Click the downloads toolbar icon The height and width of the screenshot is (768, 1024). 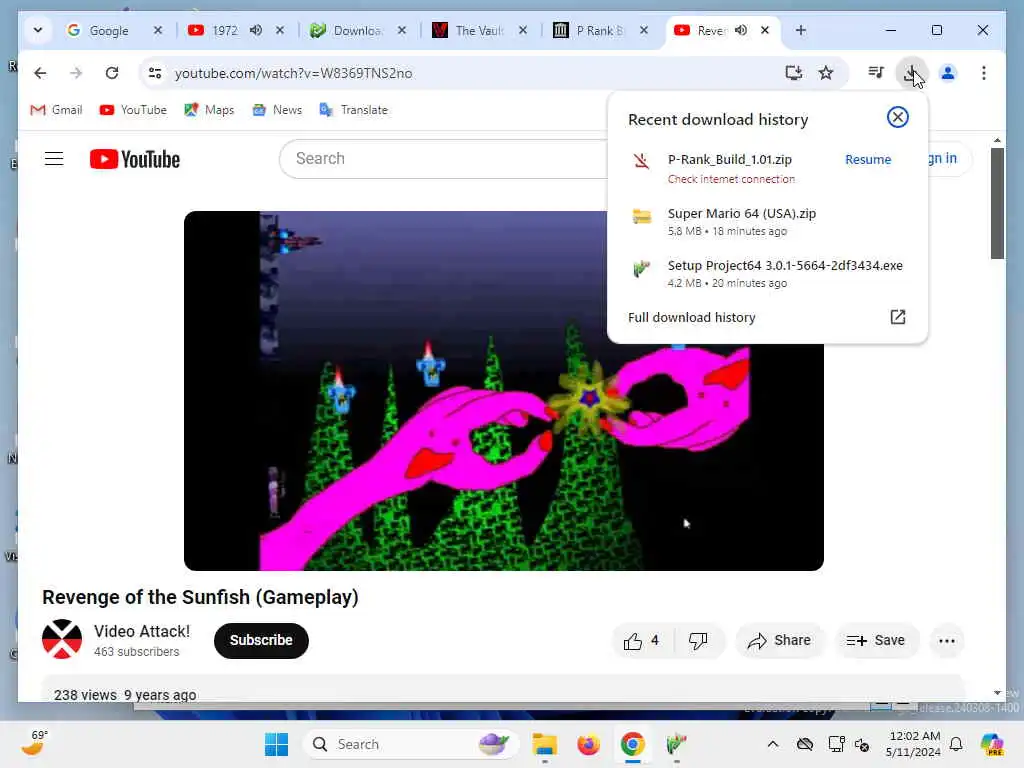pos(910,72)
